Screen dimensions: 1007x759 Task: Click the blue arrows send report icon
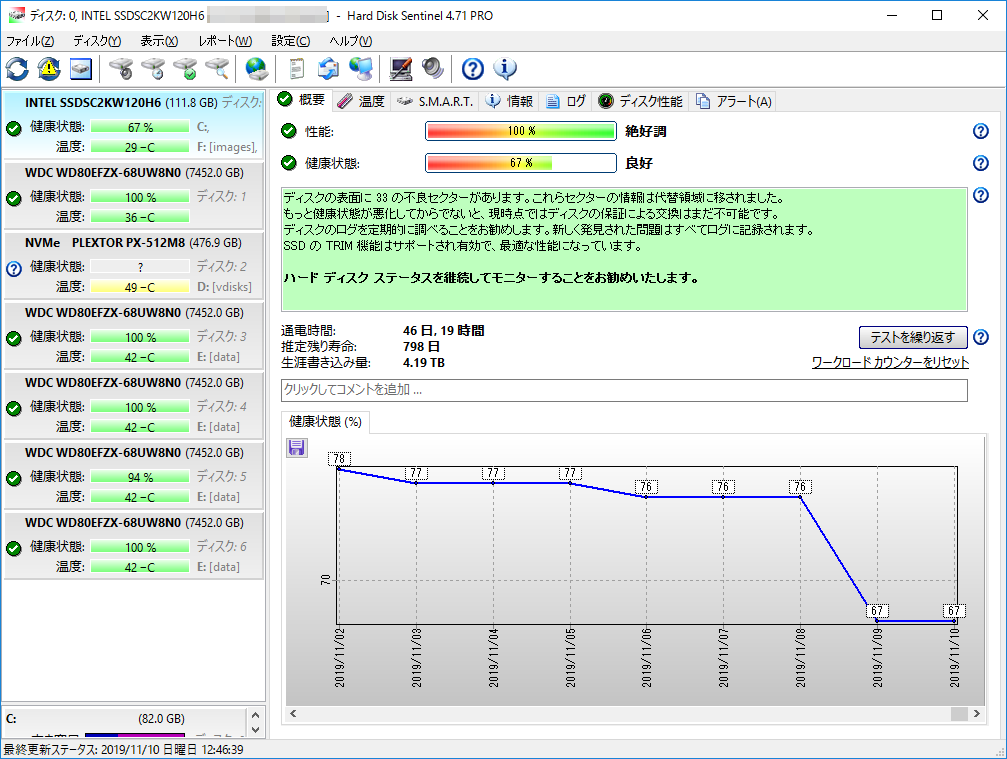pos(328,69)
